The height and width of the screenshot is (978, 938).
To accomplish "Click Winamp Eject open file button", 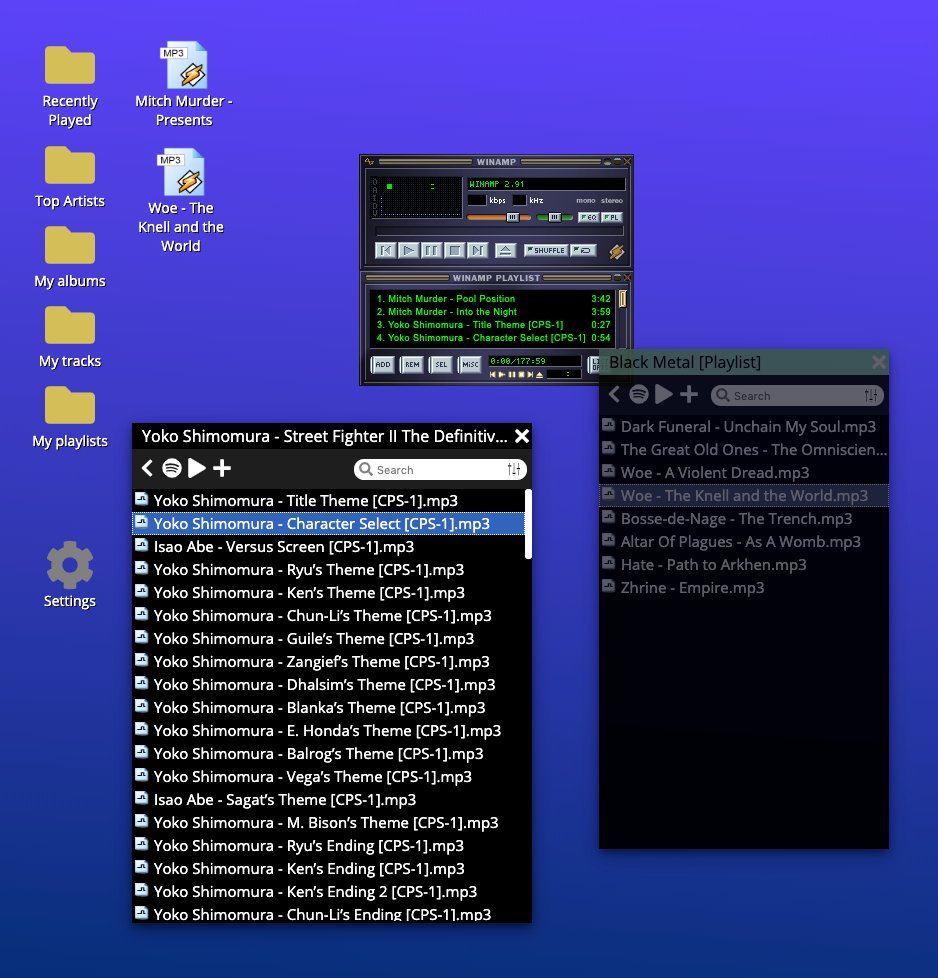I will click(x=505, y=251).
